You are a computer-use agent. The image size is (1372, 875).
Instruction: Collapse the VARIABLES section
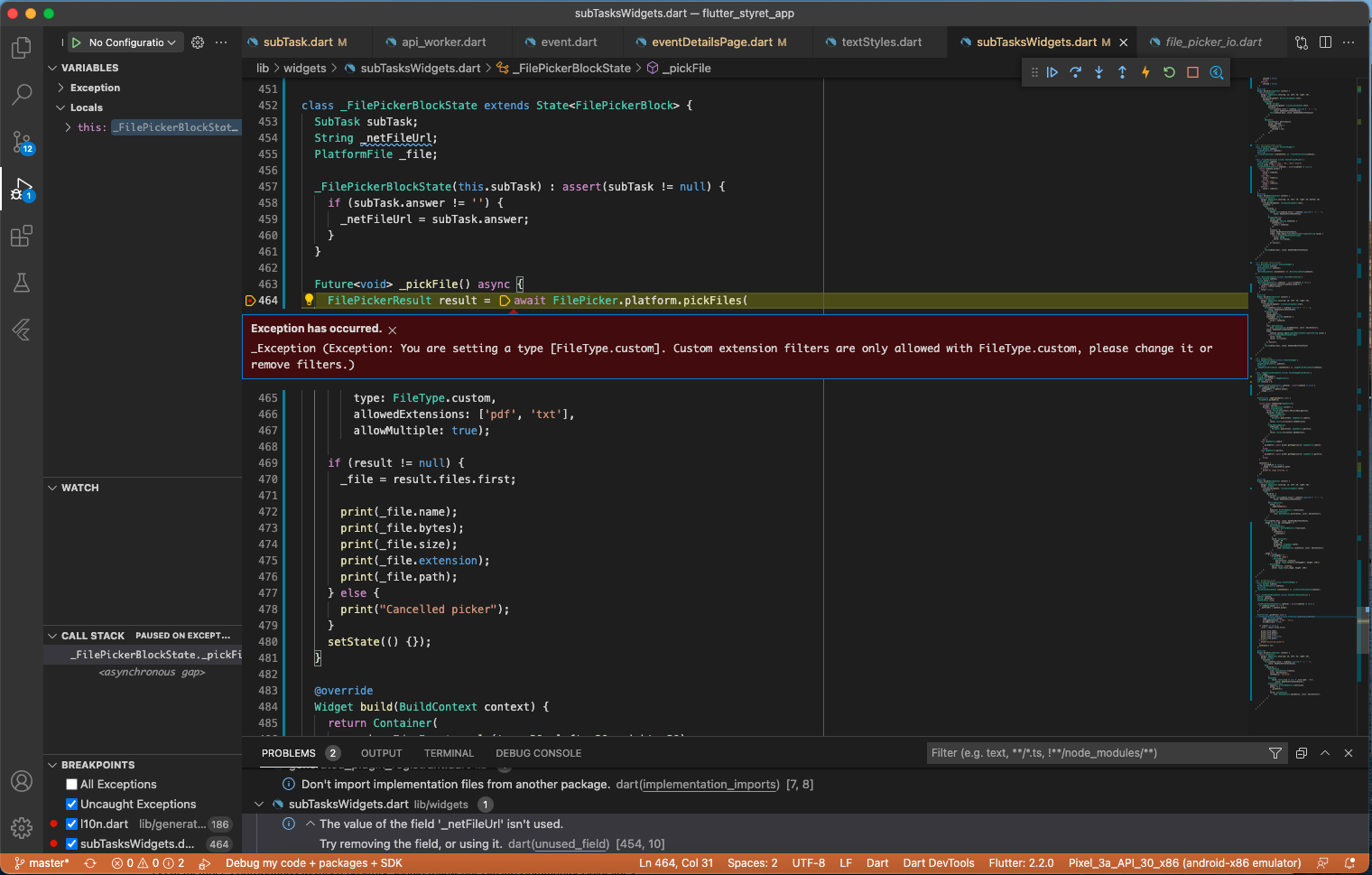(52, 67)
